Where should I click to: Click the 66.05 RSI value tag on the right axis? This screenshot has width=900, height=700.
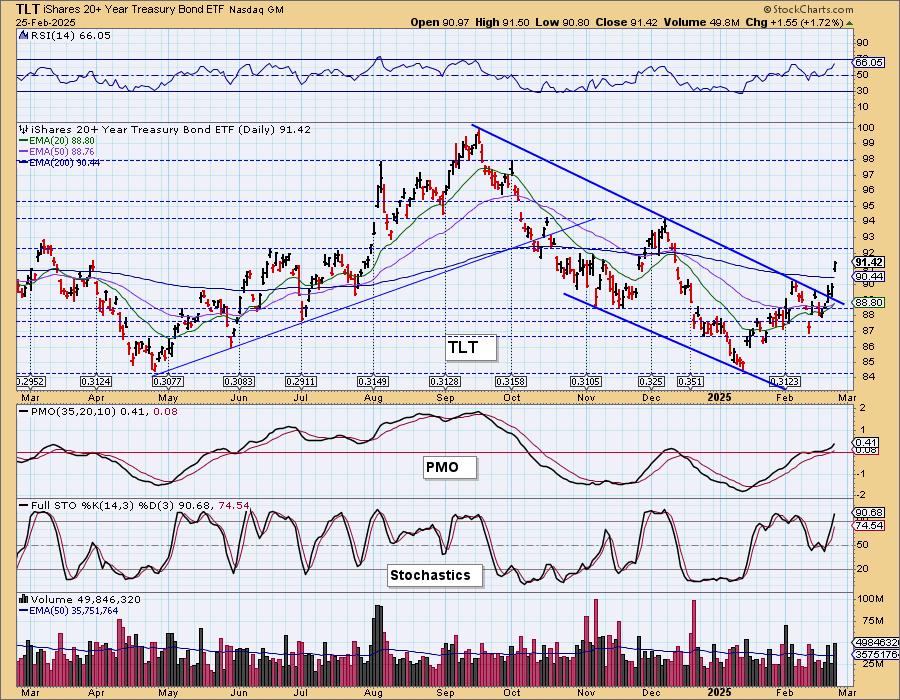click(x=868, y=62)
